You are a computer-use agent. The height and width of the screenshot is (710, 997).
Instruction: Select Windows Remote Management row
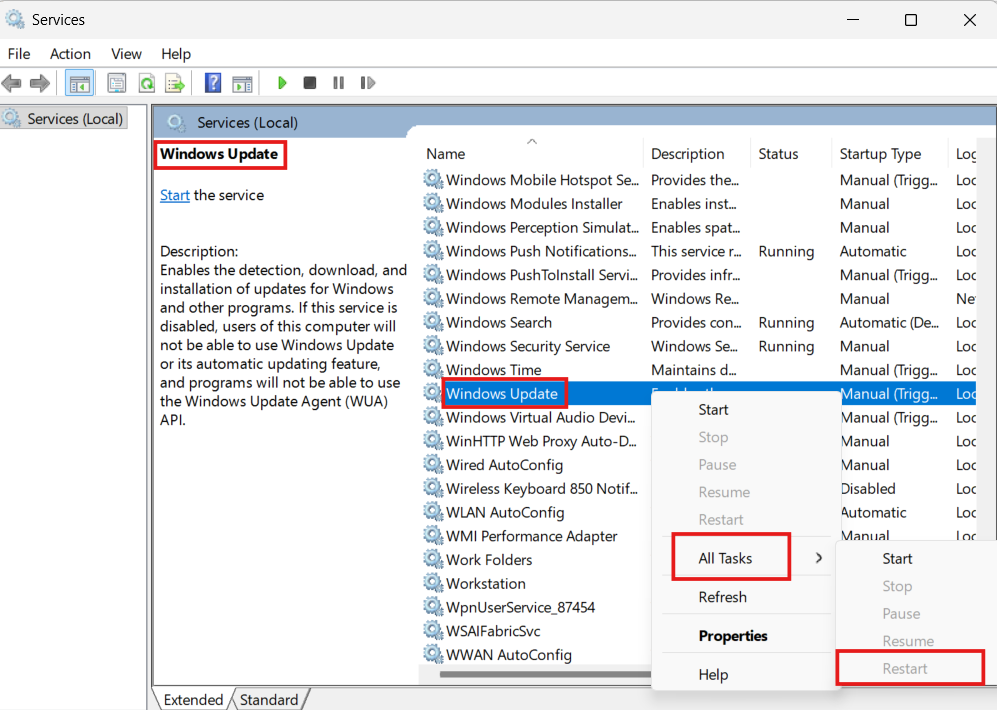[698, 298]
